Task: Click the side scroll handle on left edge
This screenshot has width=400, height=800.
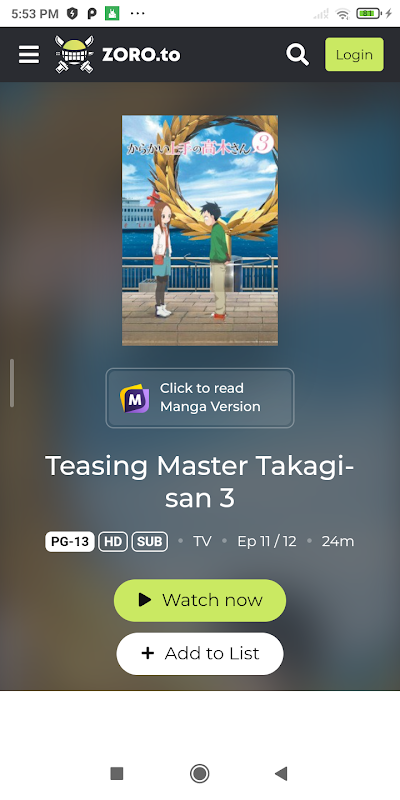Action: pyautogui.click(x=12, y=383)
